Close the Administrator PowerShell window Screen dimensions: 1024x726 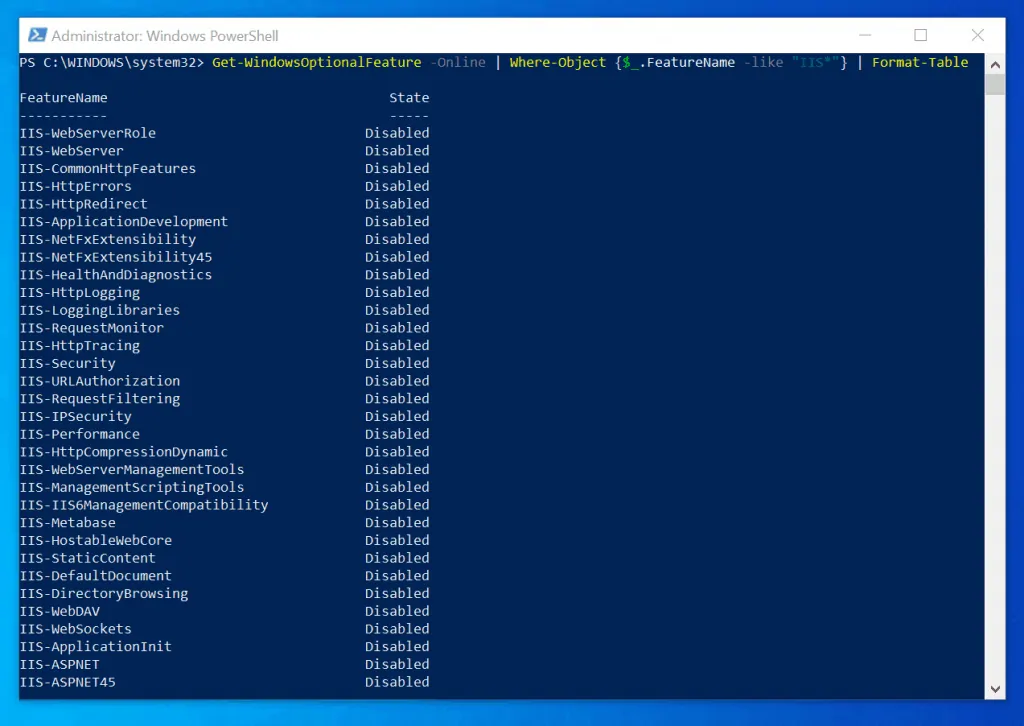978,35
